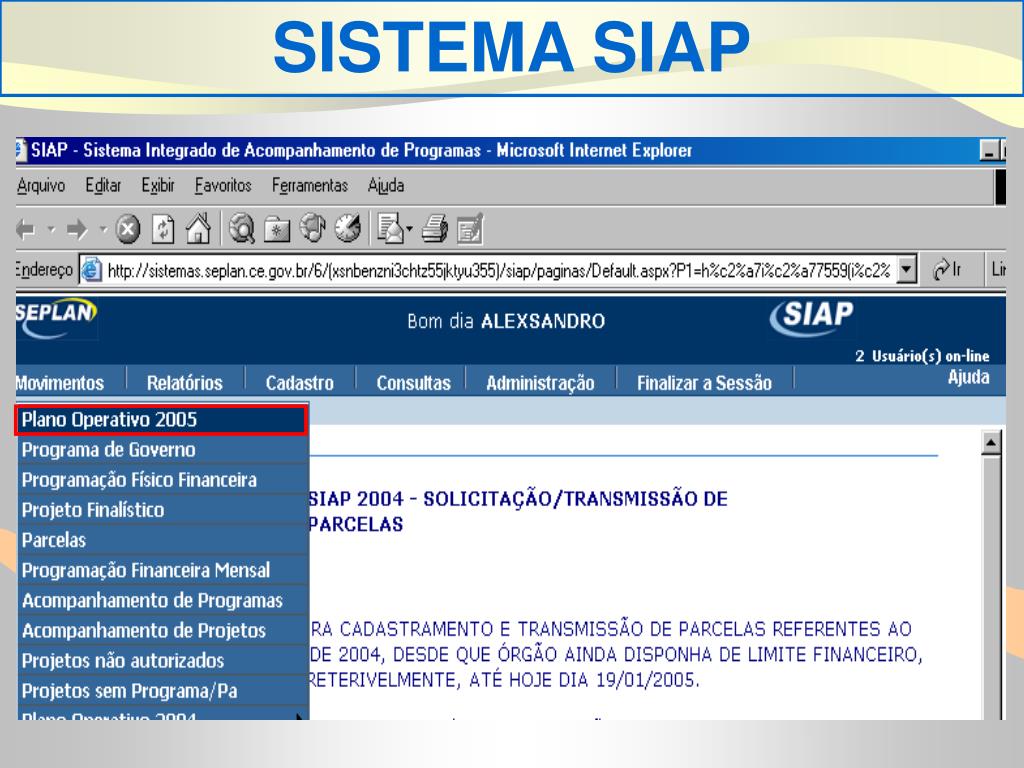Click inside the address URL field
The width and height of the screenshot is (1024, 768).
click(499, 270)
